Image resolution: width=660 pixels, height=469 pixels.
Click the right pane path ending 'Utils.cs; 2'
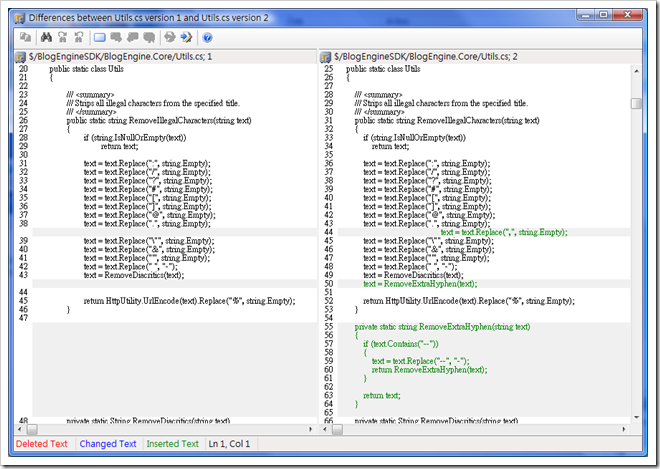click(x=426, y=56)
